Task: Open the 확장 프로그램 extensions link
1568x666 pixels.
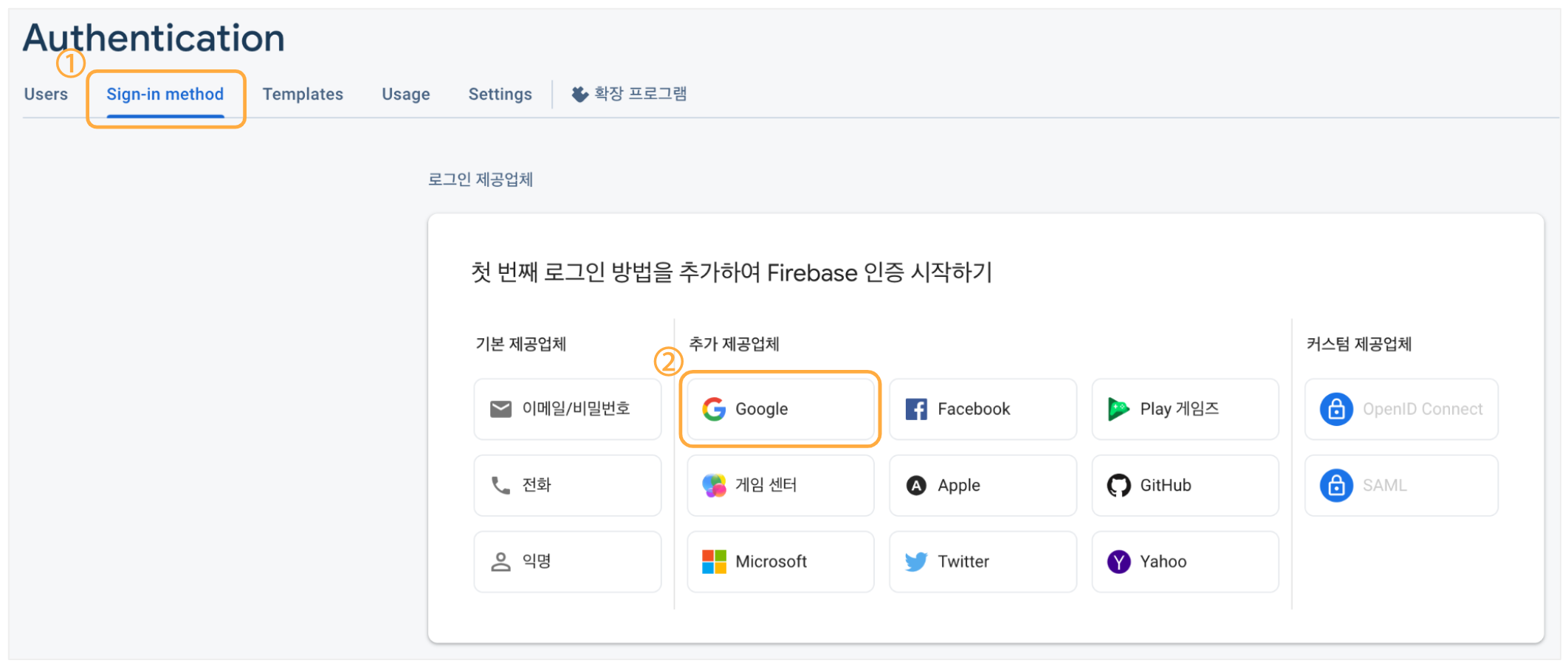Action: point(630,95)
